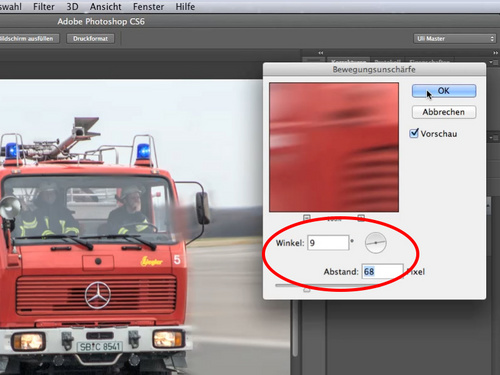The image size is (500, 375).
Task: Click the Druckformat button
Action: (x=91, y=39)
